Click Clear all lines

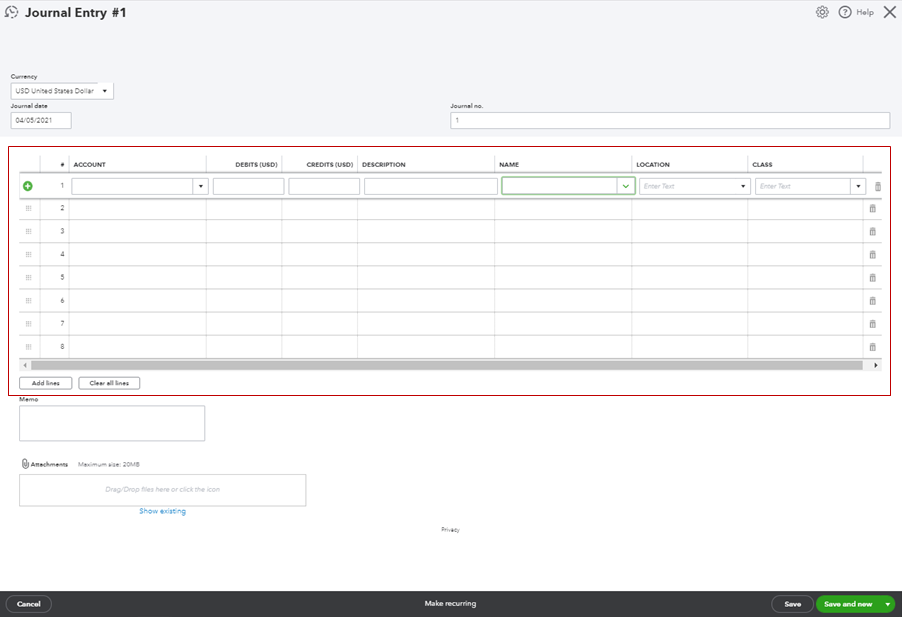[x=109, y=383]
